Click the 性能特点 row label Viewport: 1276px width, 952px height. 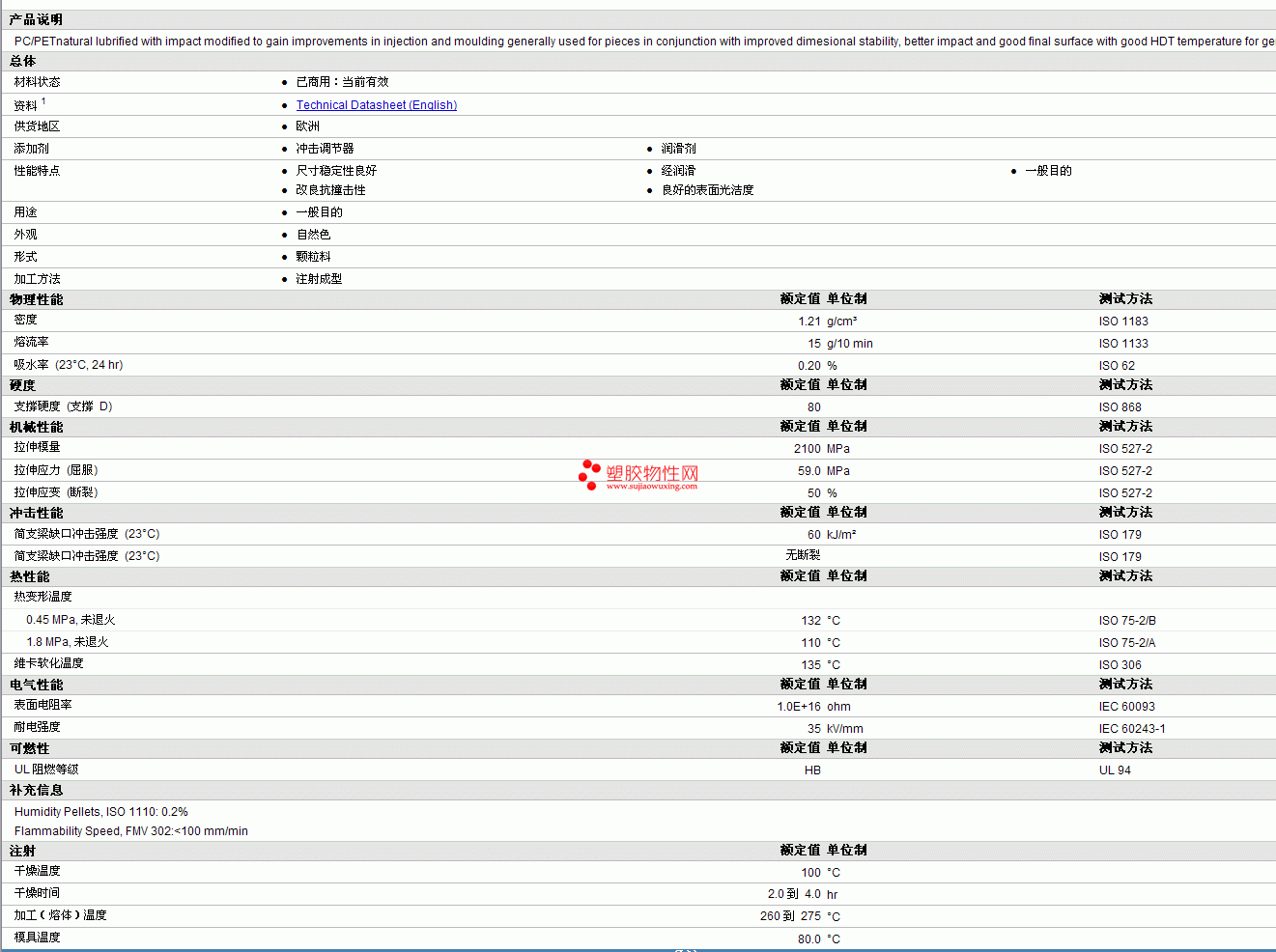coord(38,171)
